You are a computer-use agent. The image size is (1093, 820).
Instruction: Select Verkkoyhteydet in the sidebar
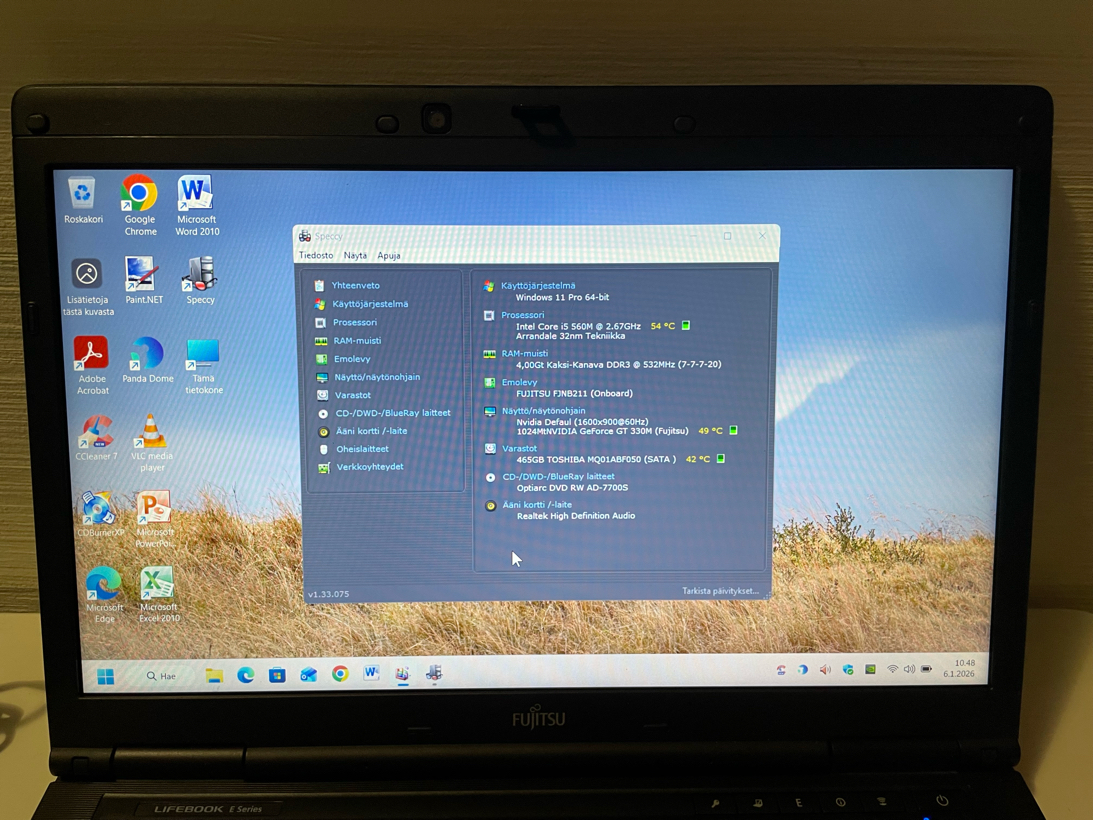pyautogui.click(x=369, y=467)
